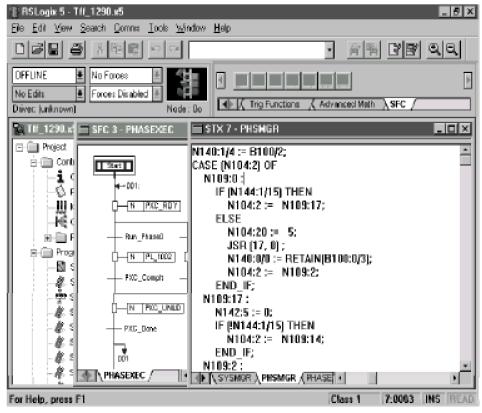This screenshot has height=413, width=482.
Task: Open the No Edits dropdown
Action: point(80,94)
